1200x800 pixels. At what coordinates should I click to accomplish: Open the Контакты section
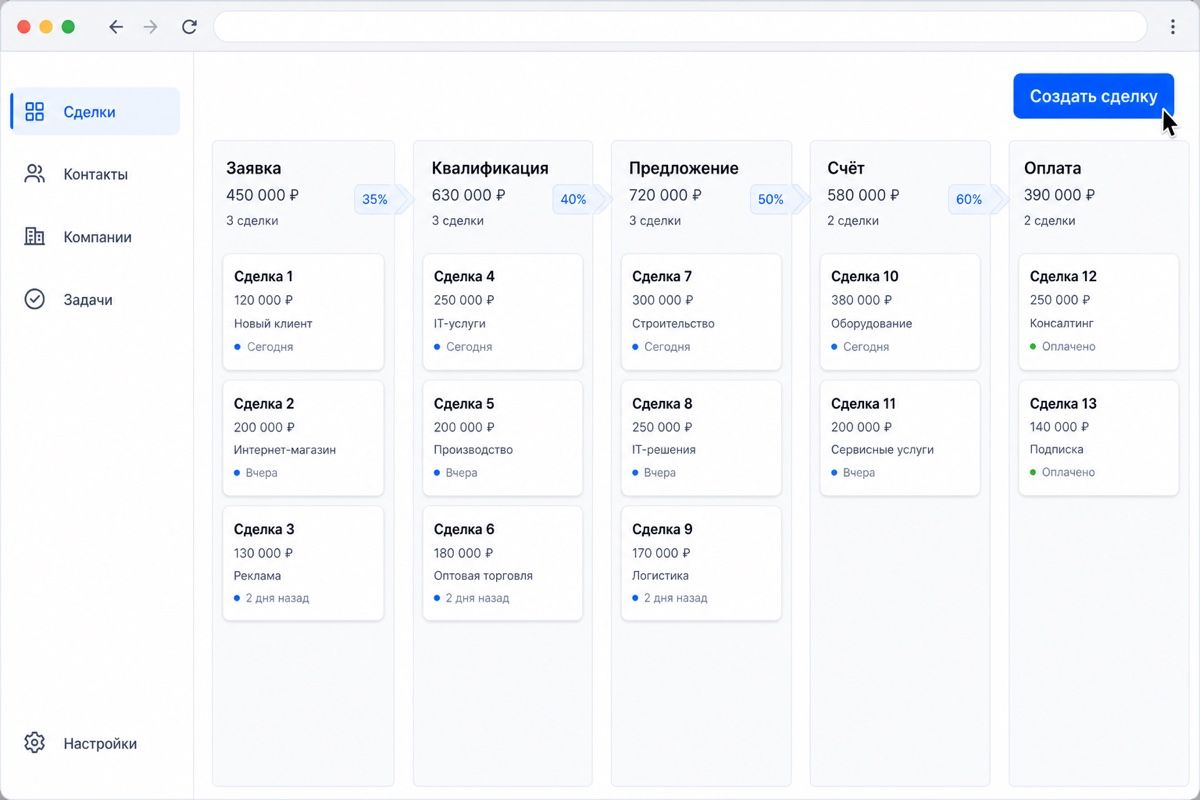tap(95, 174)
